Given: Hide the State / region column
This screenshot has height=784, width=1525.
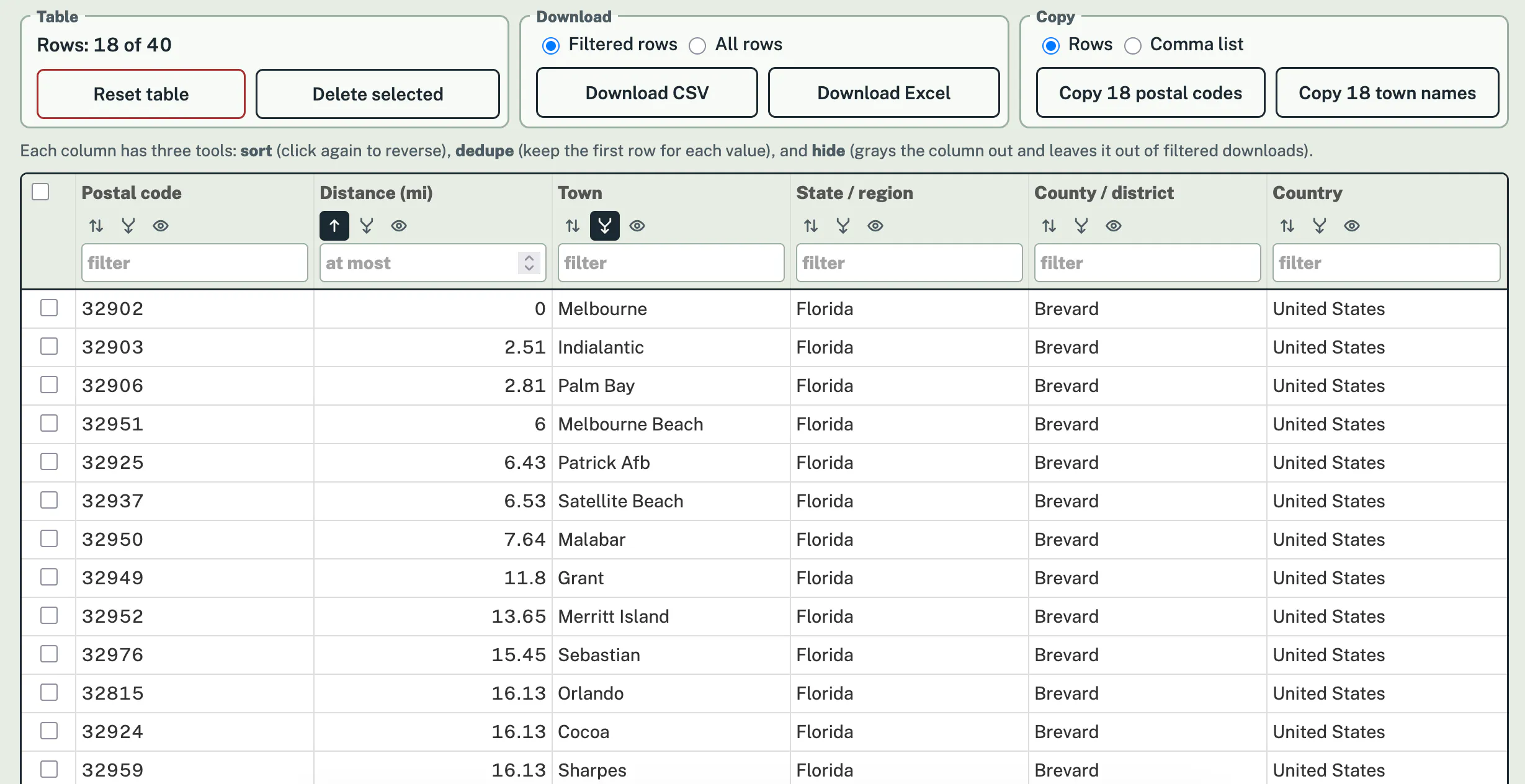Looking at the screenshot, I should point(875,226).
